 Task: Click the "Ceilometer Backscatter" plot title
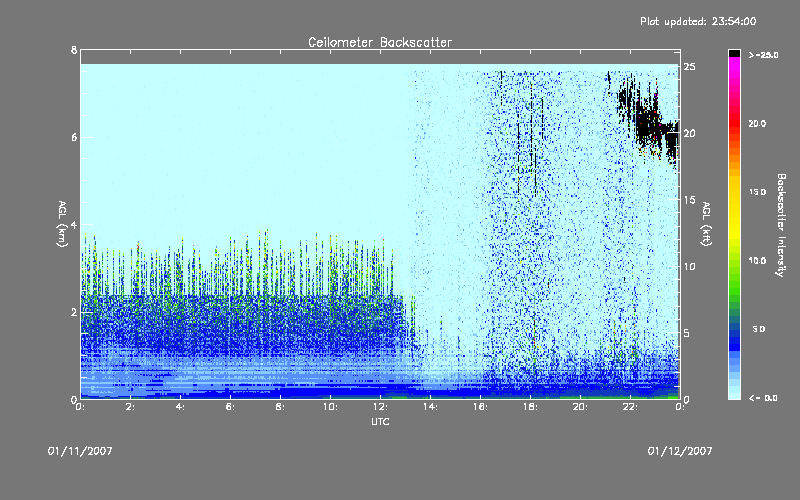coord(380,42)
